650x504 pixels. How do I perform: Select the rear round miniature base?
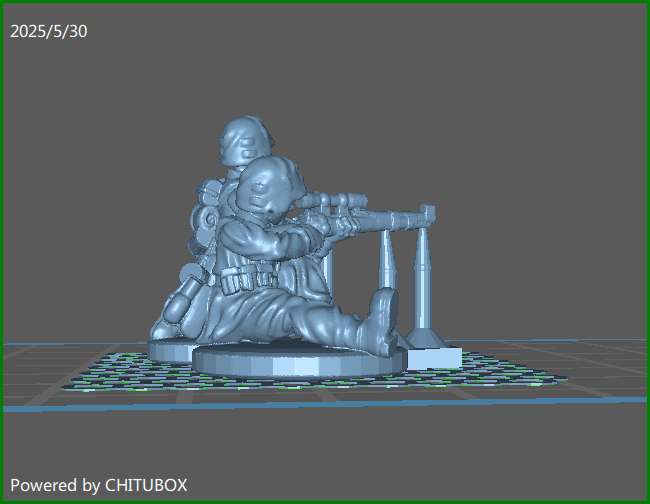coord(172,350)
